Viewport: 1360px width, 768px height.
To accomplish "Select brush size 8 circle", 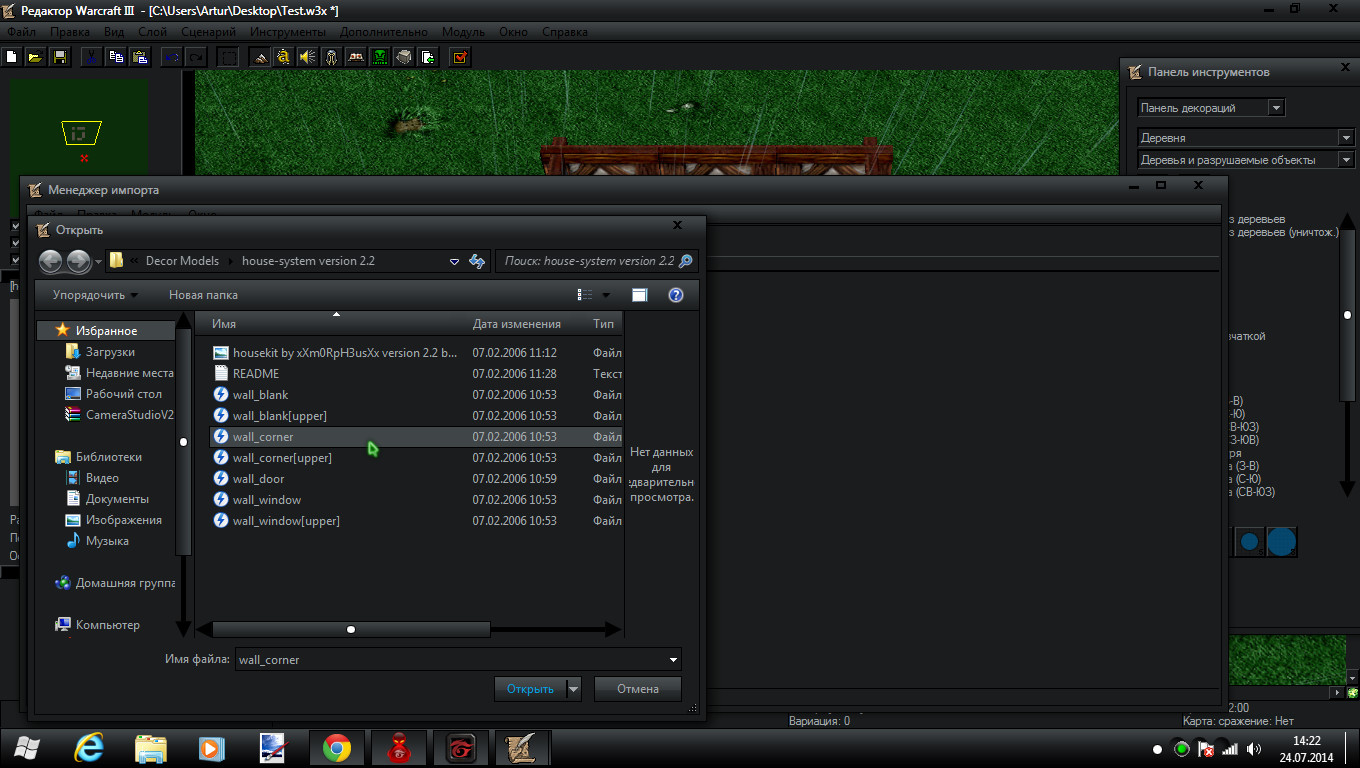I will point(1281,542).
